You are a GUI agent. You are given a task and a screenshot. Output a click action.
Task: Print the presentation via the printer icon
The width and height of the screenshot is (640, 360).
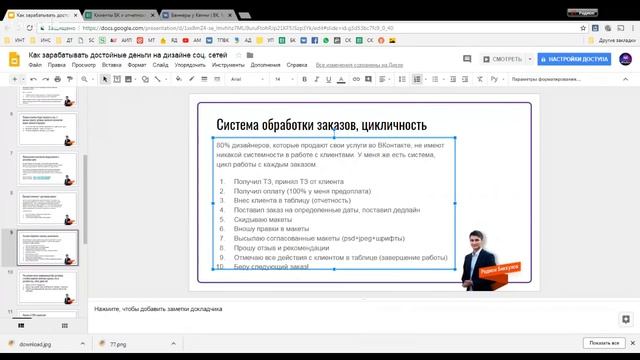pos(58,79)
